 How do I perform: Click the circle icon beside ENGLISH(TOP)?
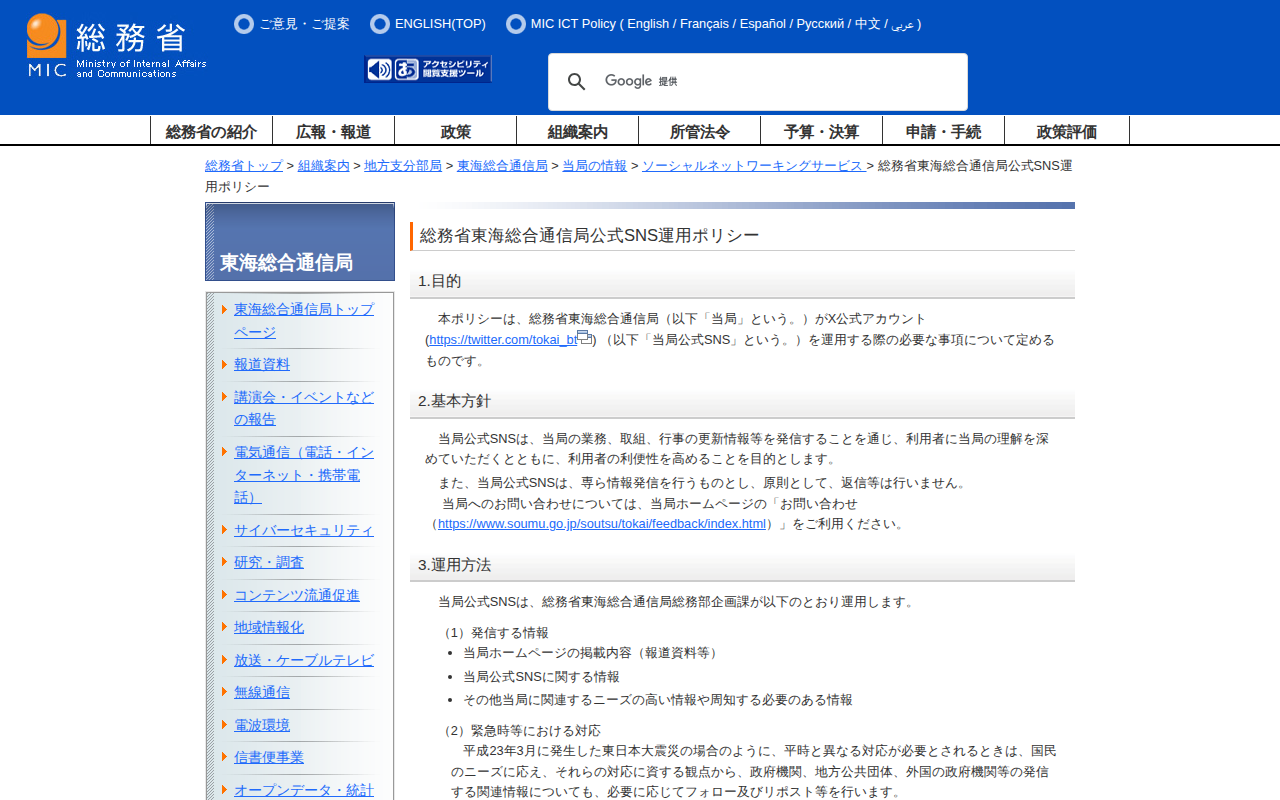(x=380, y=24)
